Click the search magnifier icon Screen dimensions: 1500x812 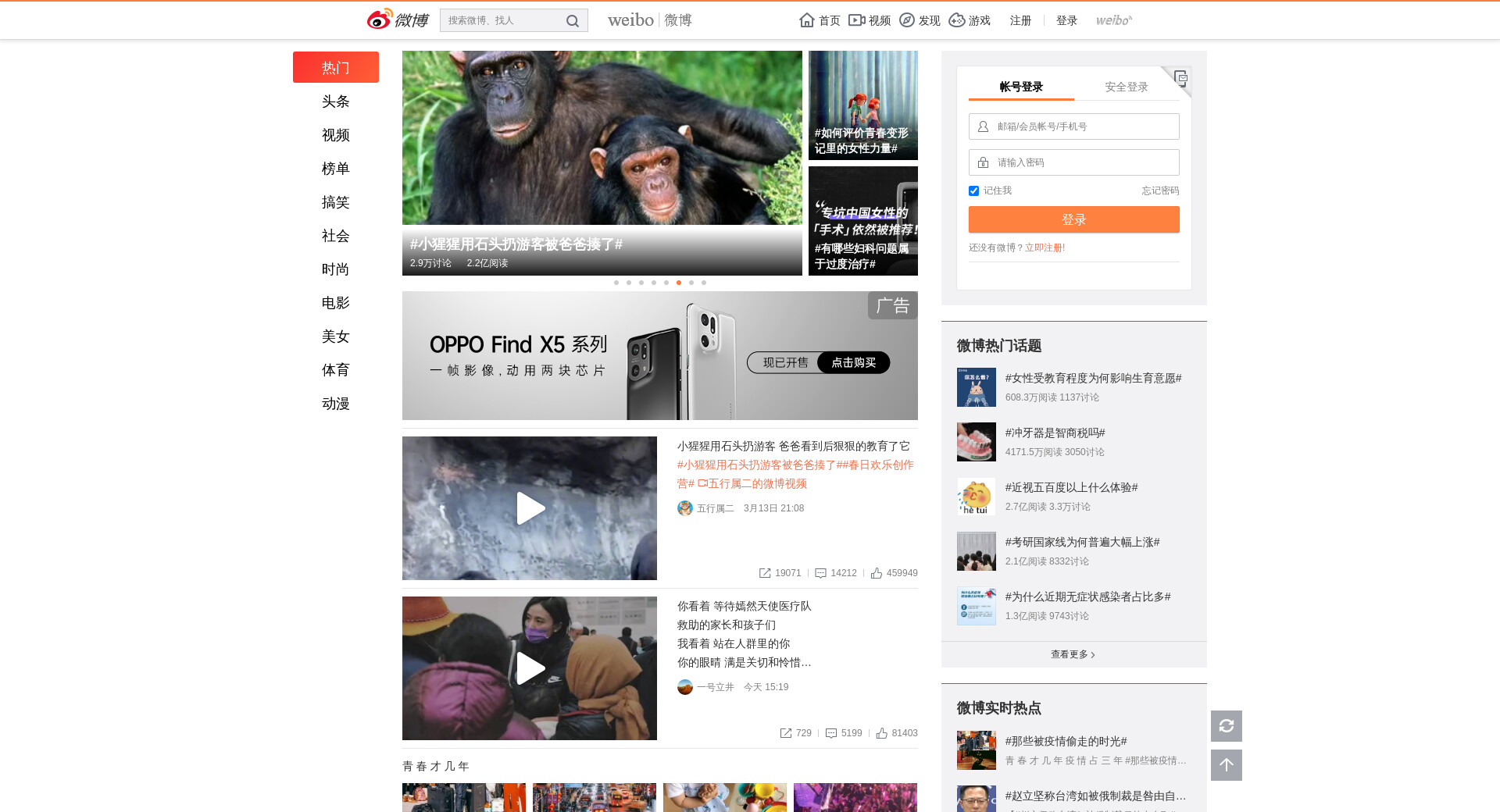(x=572, y=21)
